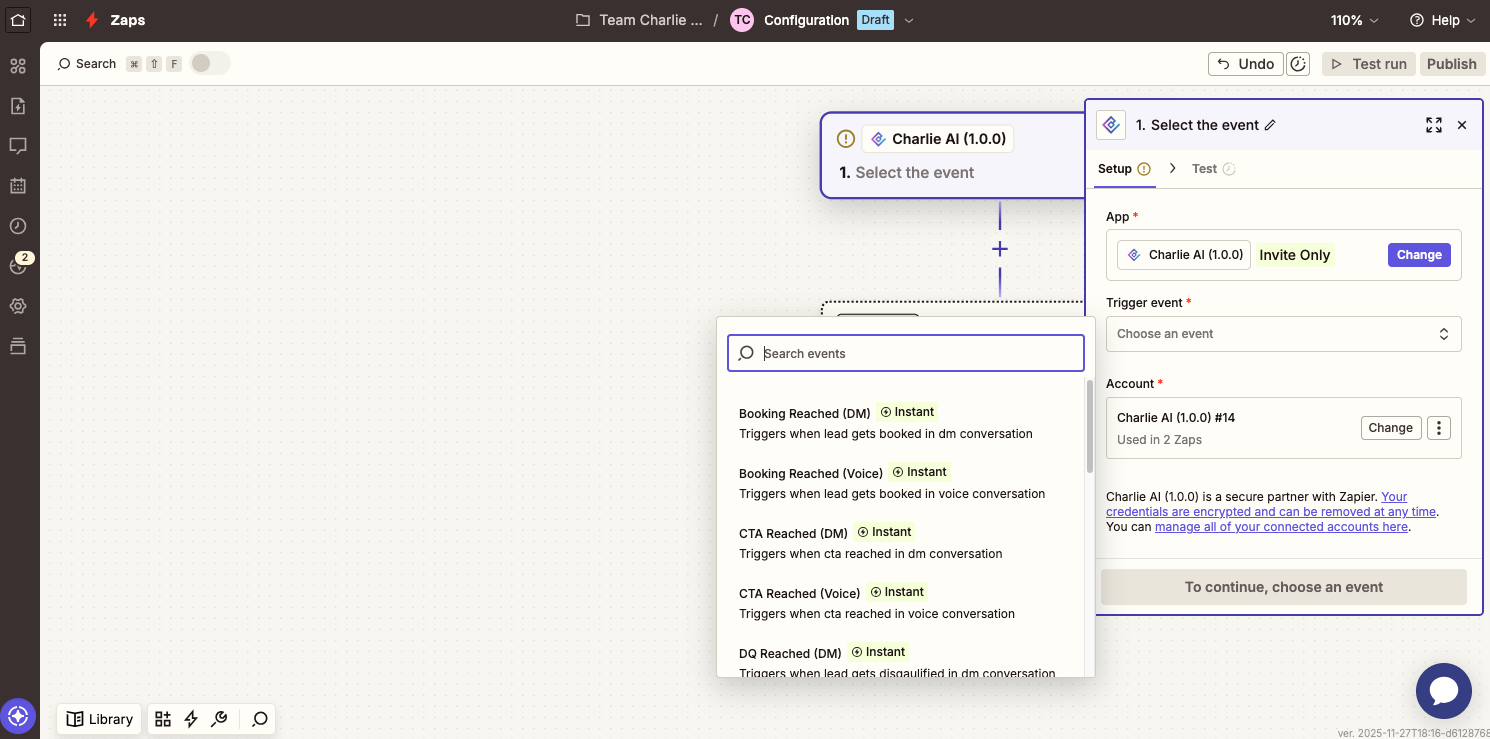Click the magnifier icon in bottom toolbar
The width and height of the screenshot is (1490, 739).
coord(260,719)
